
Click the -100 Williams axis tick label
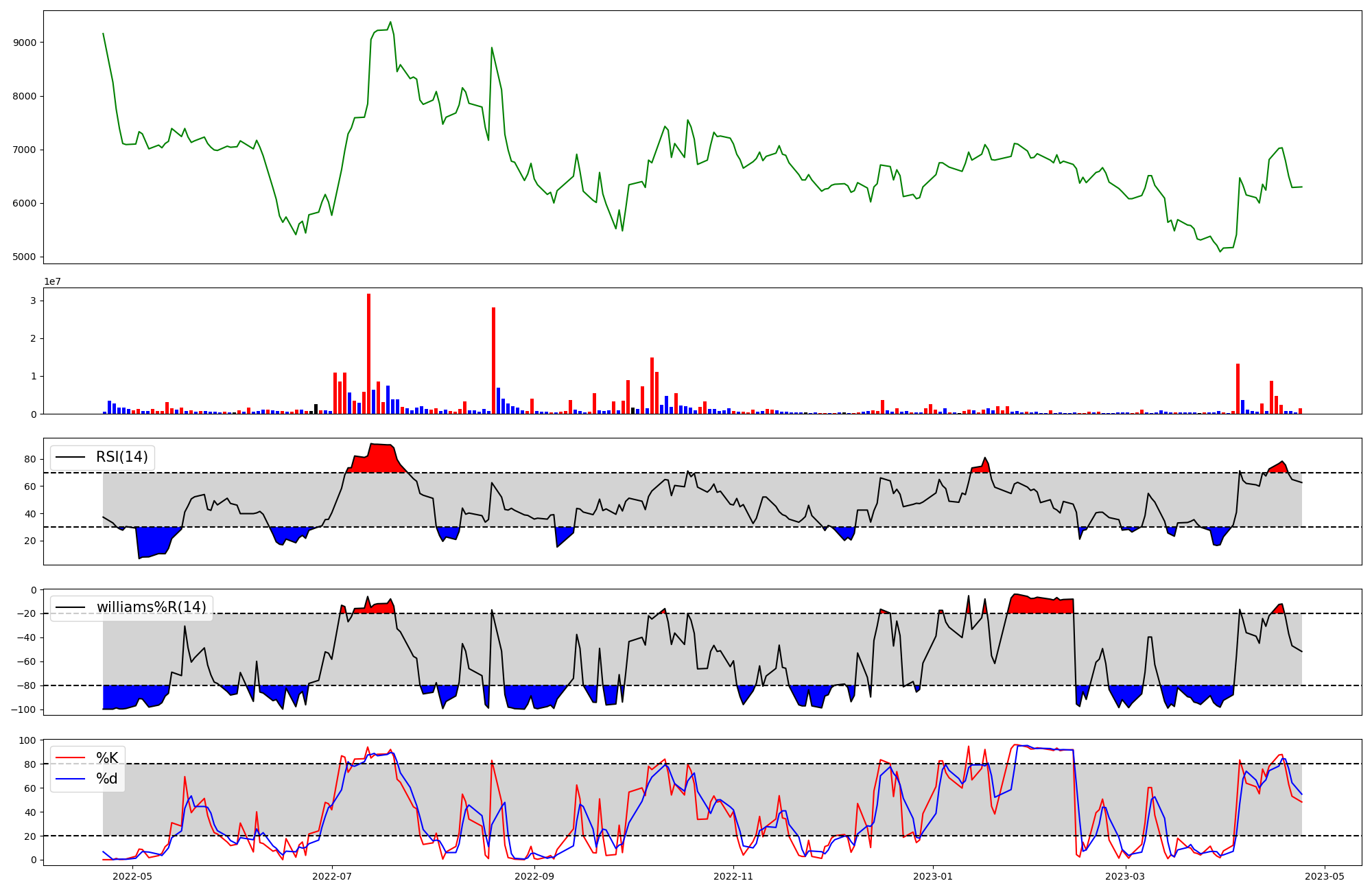coord(23,709)
